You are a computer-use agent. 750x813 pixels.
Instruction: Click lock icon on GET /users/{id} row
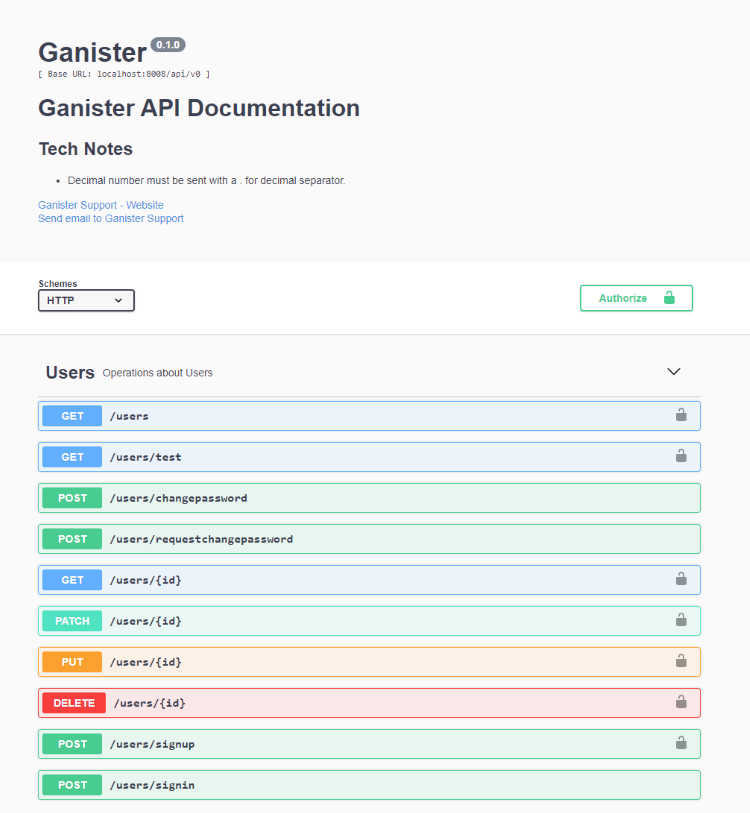[x=681, y=579]
